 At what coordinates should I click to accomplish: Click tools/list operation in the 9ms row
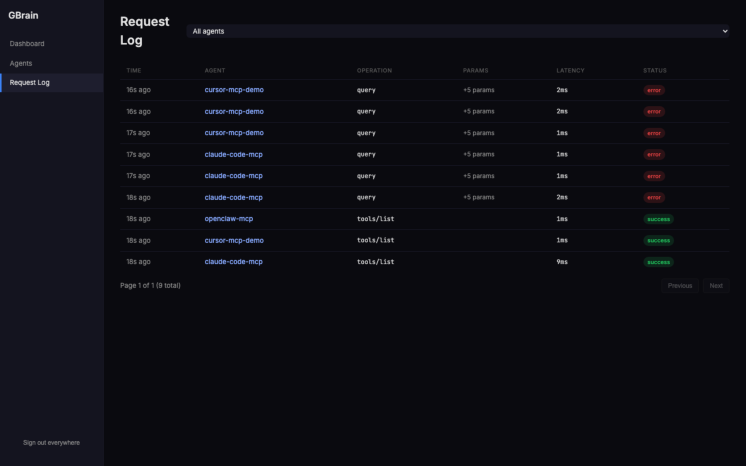click(375, 262)
